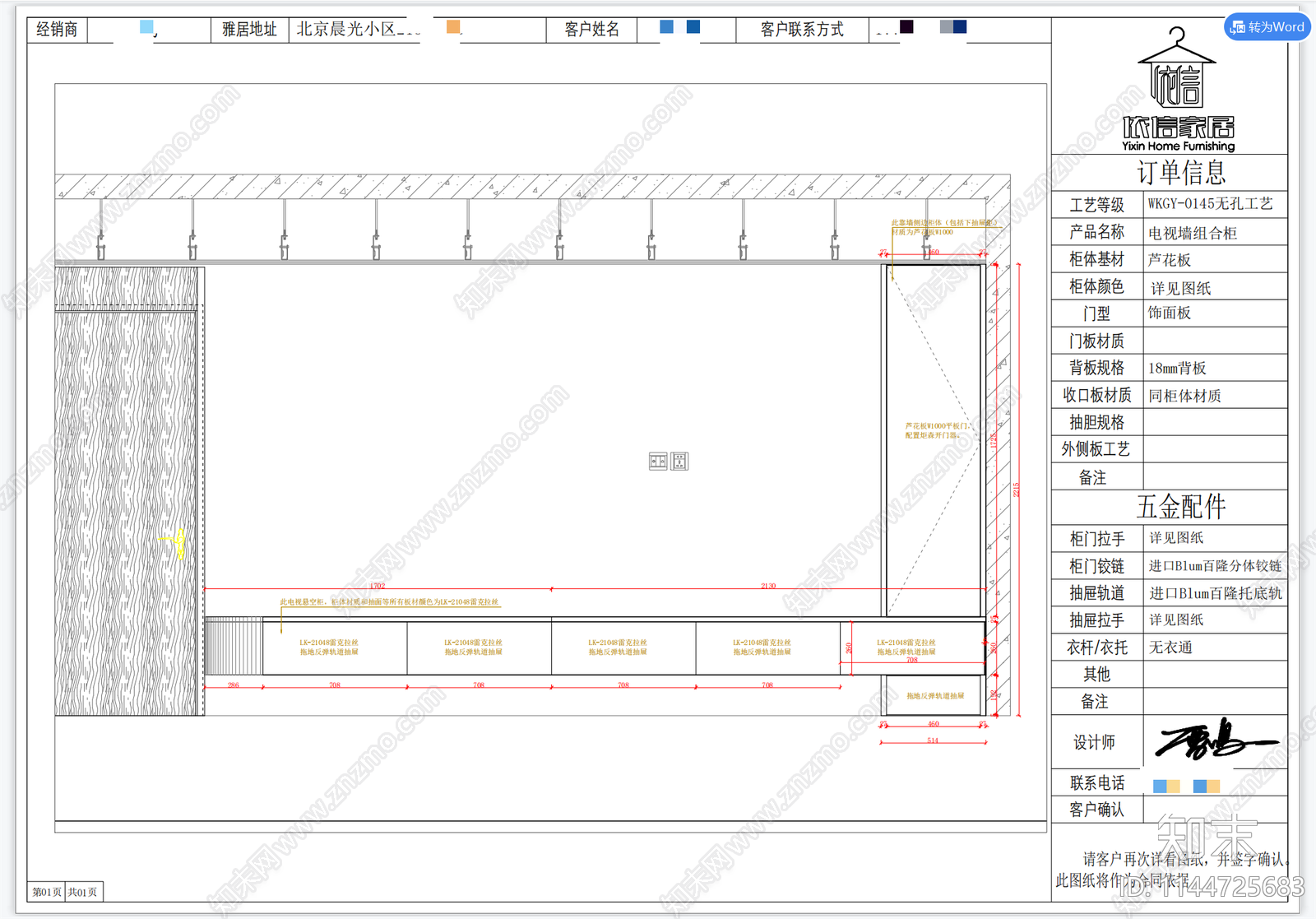The height and width of the screenshot is (919, 1316).
Task: Click the 转为Word convert button
Action: pyautogui.click(x=1267, y=27)
